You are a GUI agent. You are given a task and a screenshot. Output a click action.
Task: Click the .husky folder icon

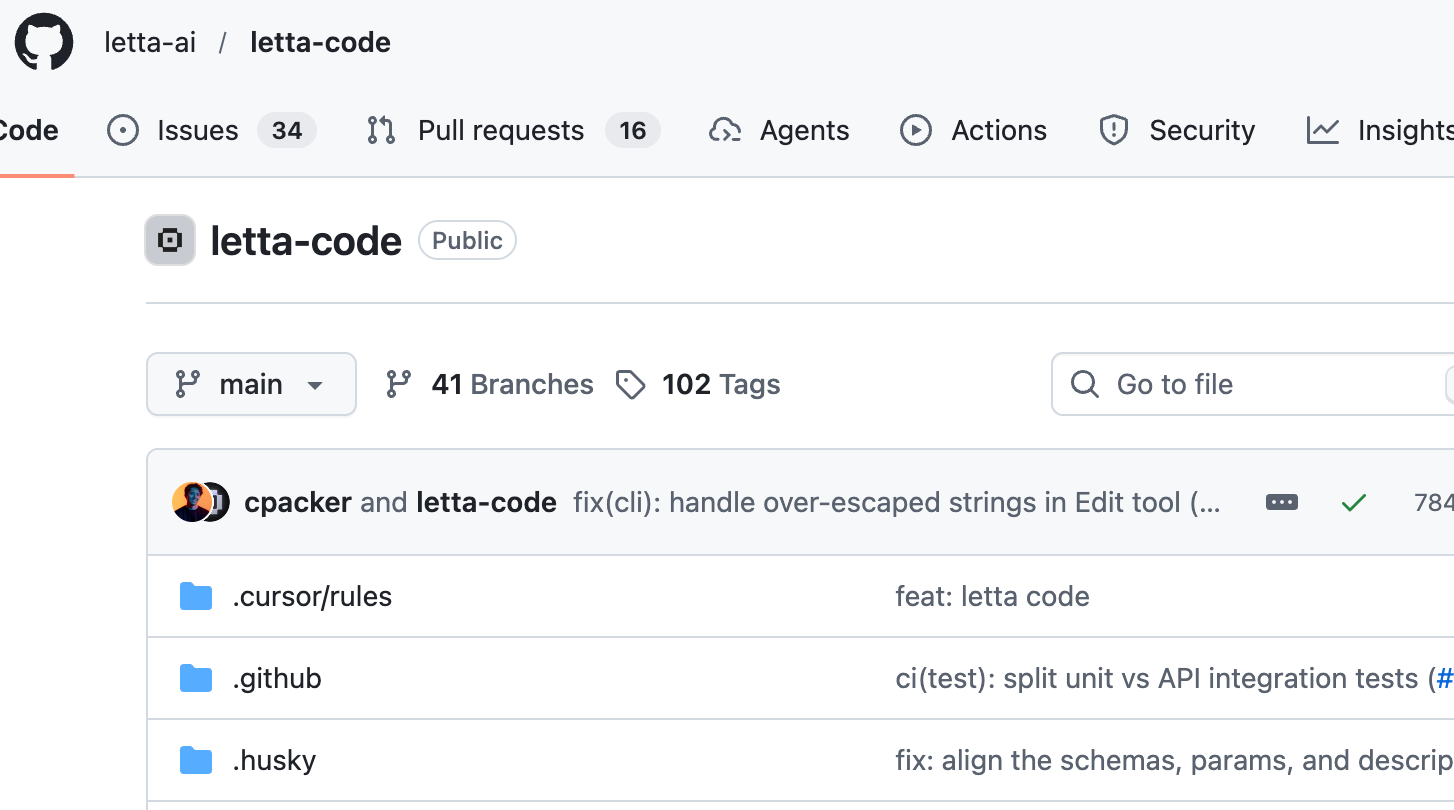click(196, 760)
